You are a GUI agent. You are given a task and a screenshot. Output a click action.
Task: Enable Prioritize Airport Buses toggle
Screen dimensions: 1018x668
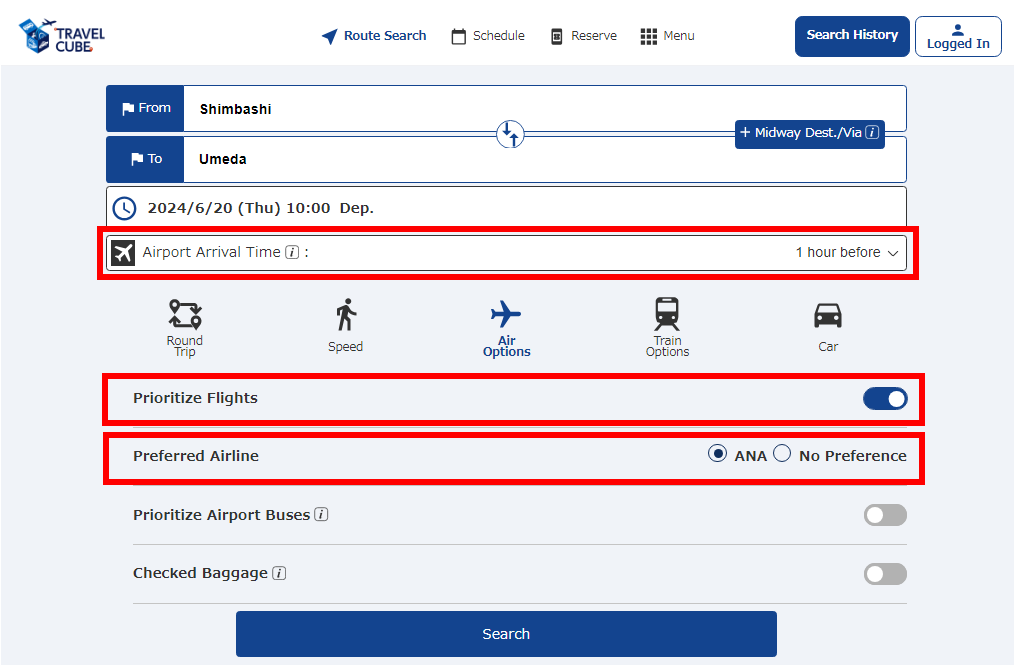pos(885,515)
